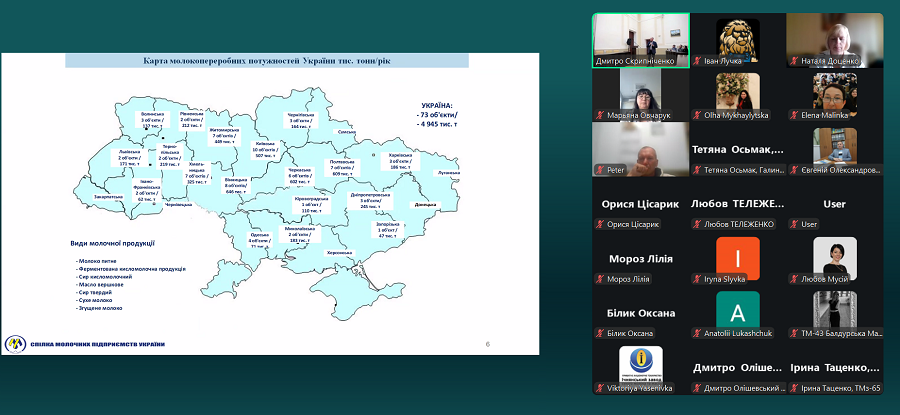The image size is (900, 415).
Task: Select Дмитро Скрипніченко's active speaker video
Action: coord(640,34)
